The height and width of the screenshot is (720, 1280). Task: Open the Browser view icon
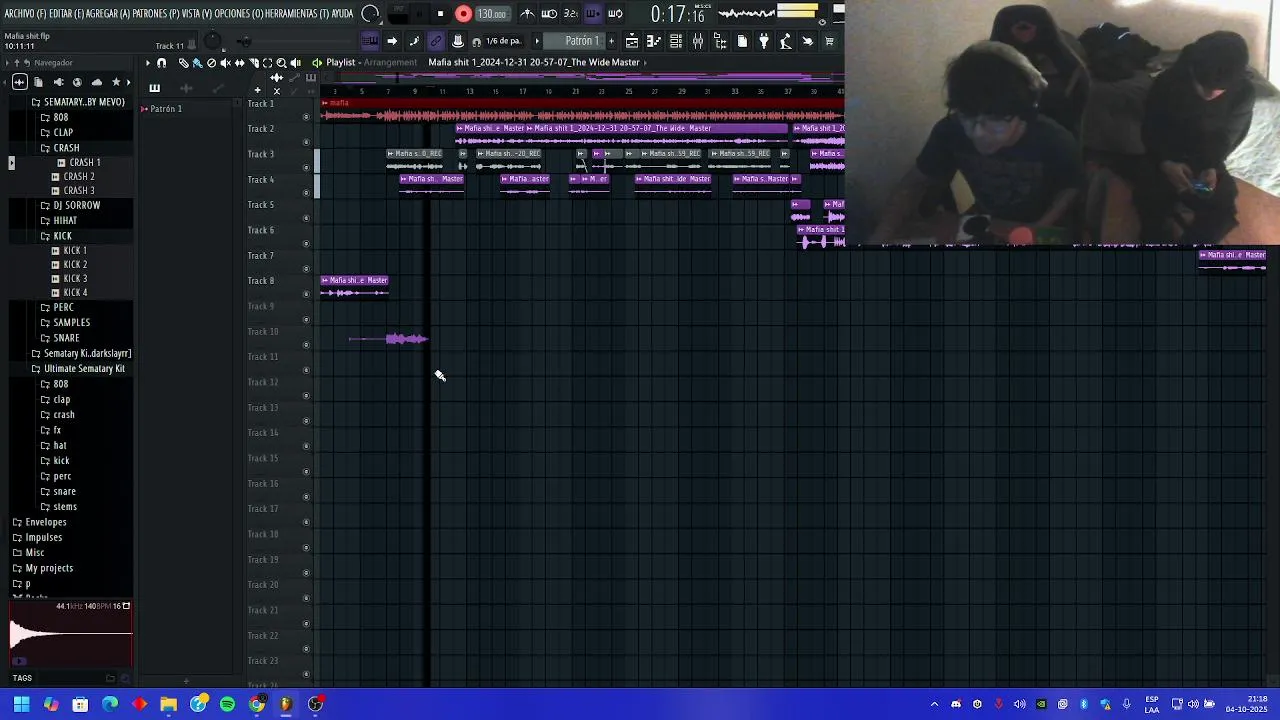pyautogui.click(x=720, y=41)
